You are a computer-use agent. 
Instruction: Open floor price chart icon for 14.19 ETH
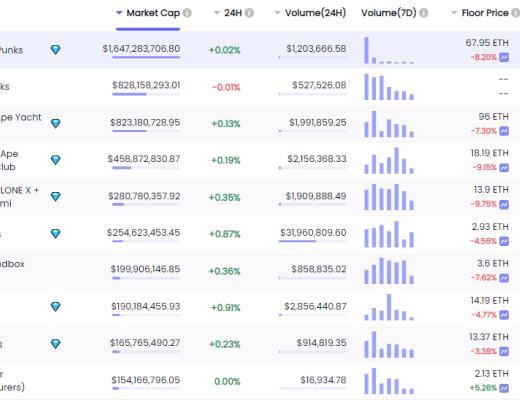[504, 315]
